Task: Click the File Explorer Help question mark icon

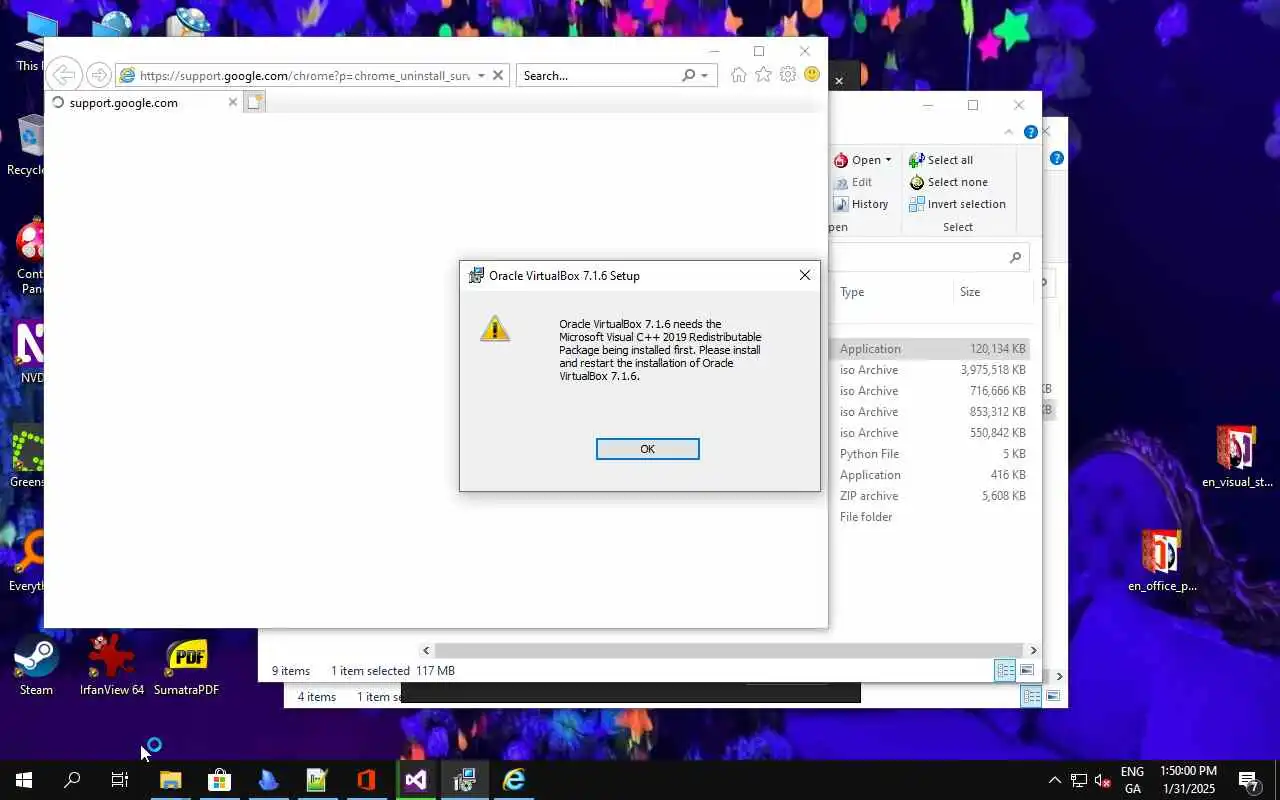Action: click(x=1031, y=132)
